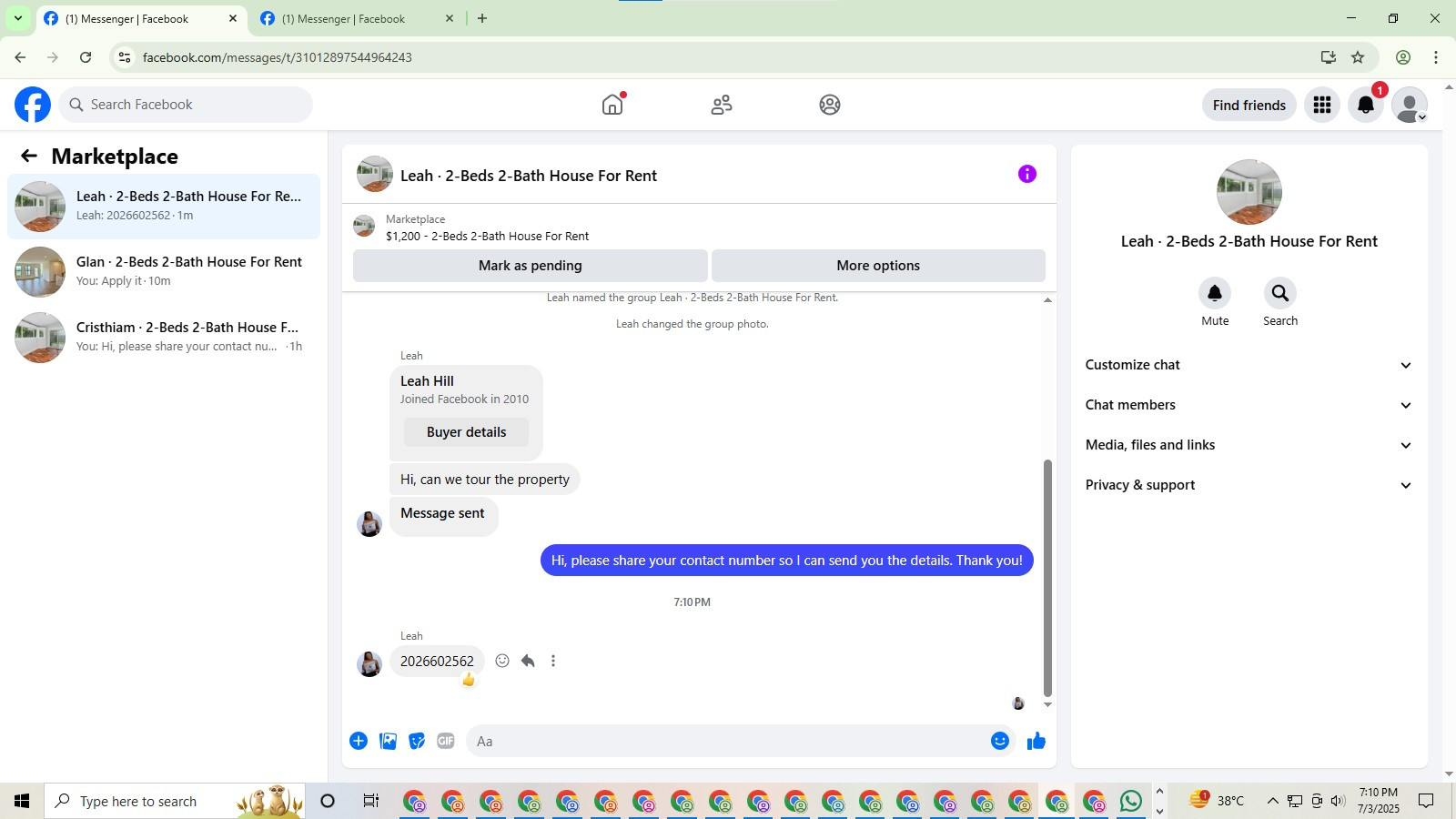Click the Windows taskbar search box
Screen dimensions: 1456x819
click(x=175, y=801)
